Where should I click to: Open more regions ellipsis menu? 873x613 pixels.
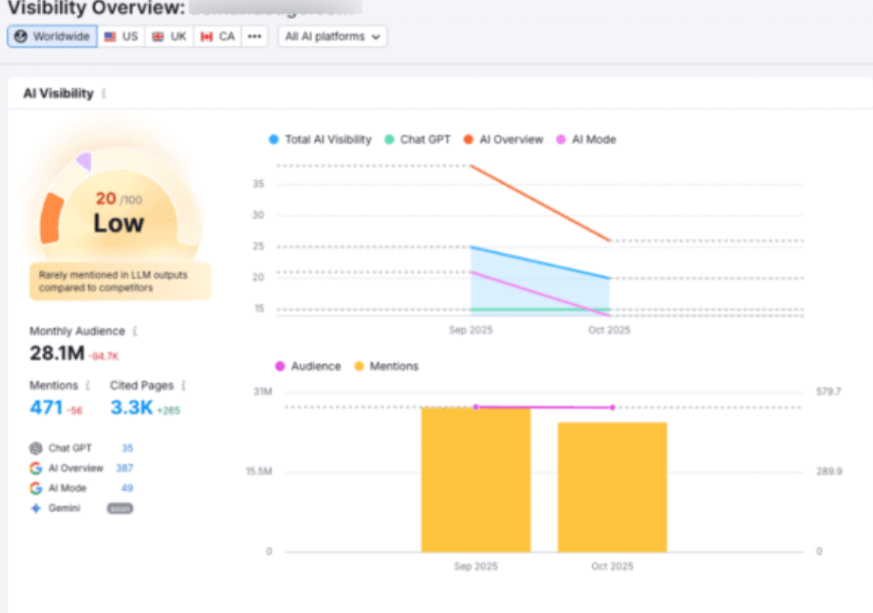254,37
